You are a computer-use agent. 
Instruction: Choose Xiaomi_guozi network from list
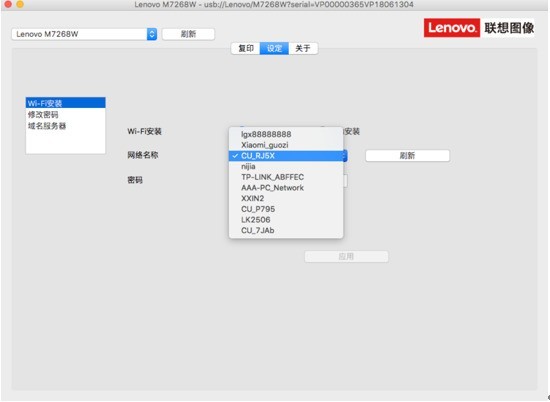(286, 145)
